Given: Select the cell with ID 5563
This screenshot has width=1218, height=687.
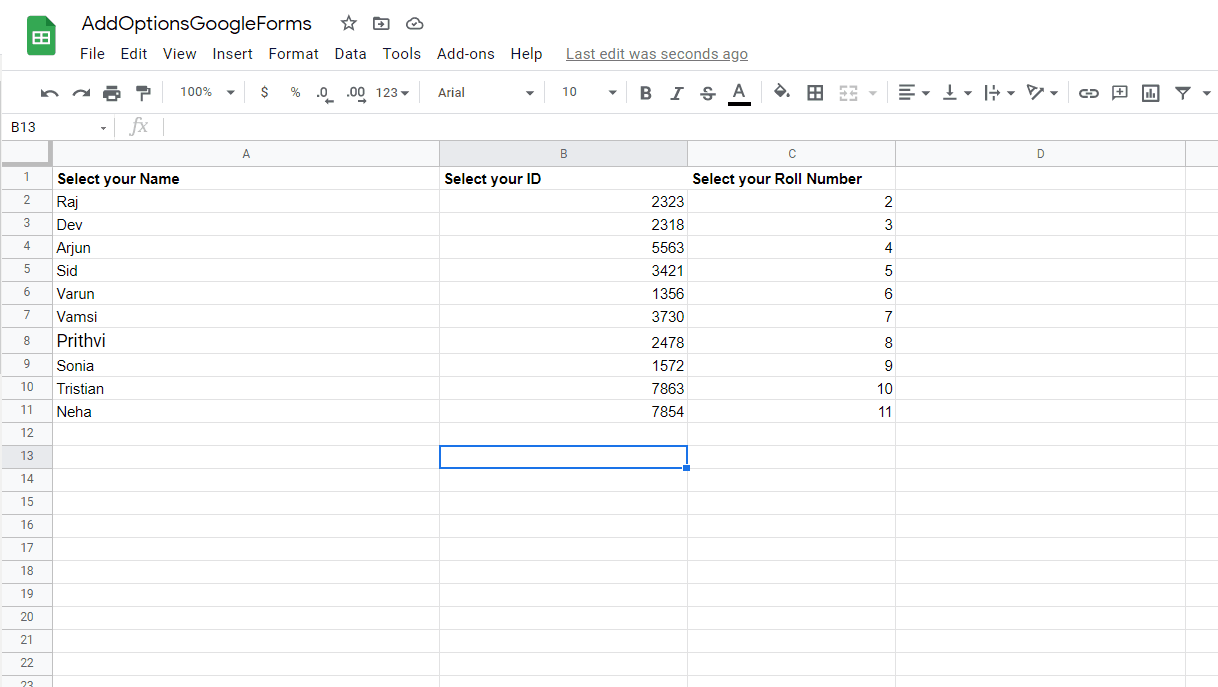Looking at the screenshot, I should tap(564, 248).
